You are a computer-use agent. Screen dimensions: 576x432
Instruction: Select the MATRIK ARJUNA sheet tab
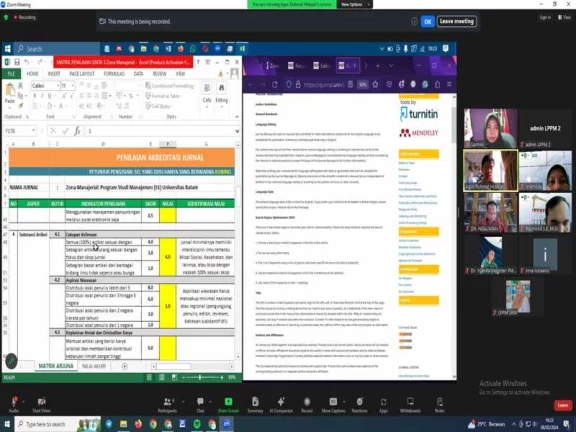point(56,366)
